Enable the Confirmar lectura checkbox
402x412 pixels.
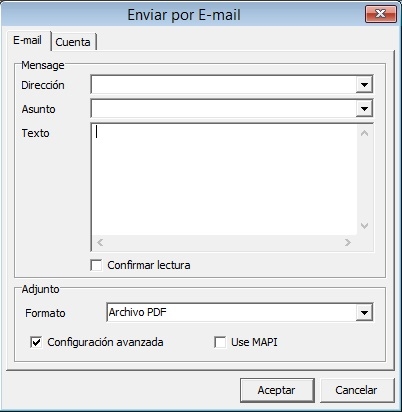[96, 265]
